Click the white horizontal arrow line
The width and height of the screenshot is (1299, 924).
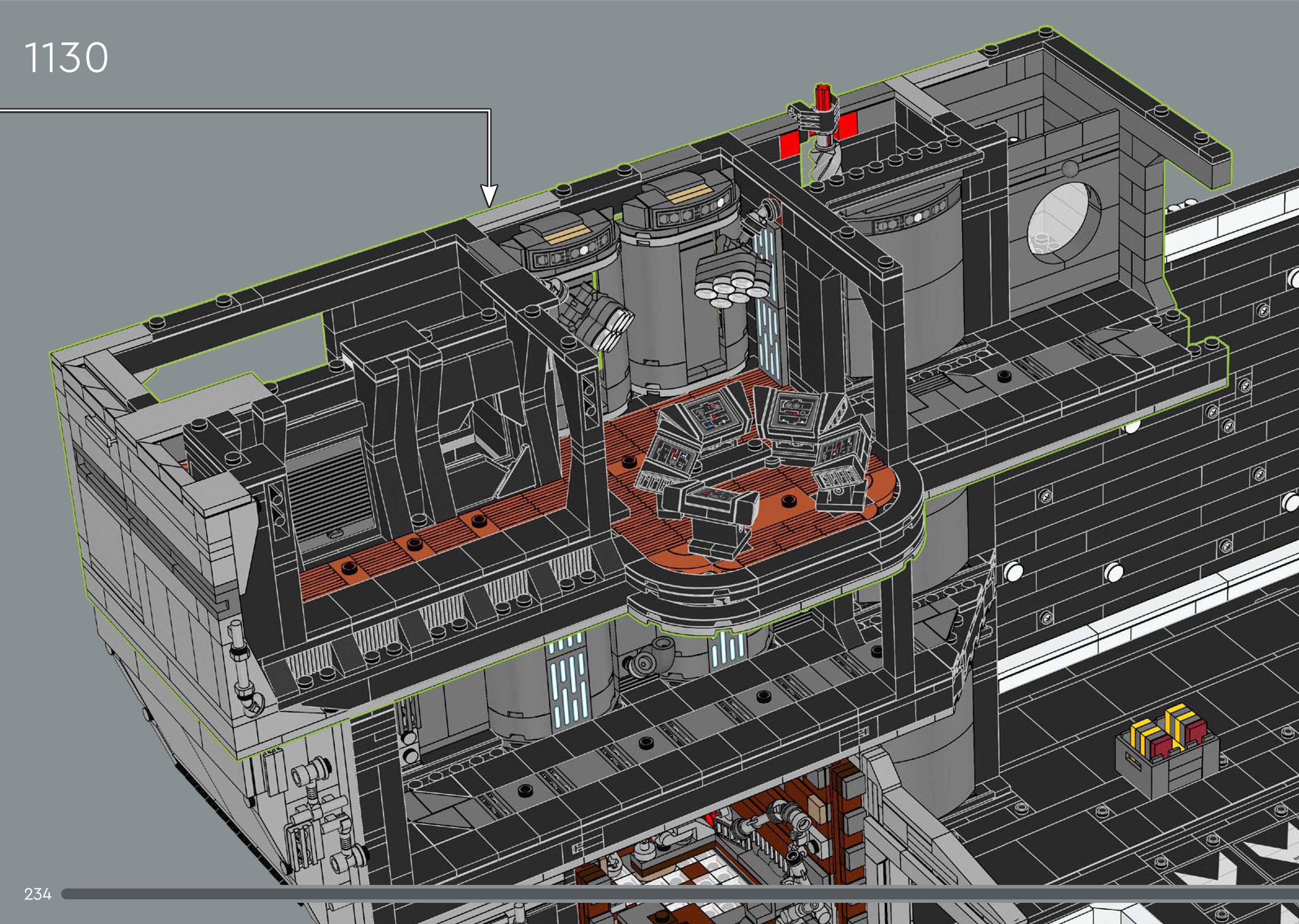pos(244,111)
